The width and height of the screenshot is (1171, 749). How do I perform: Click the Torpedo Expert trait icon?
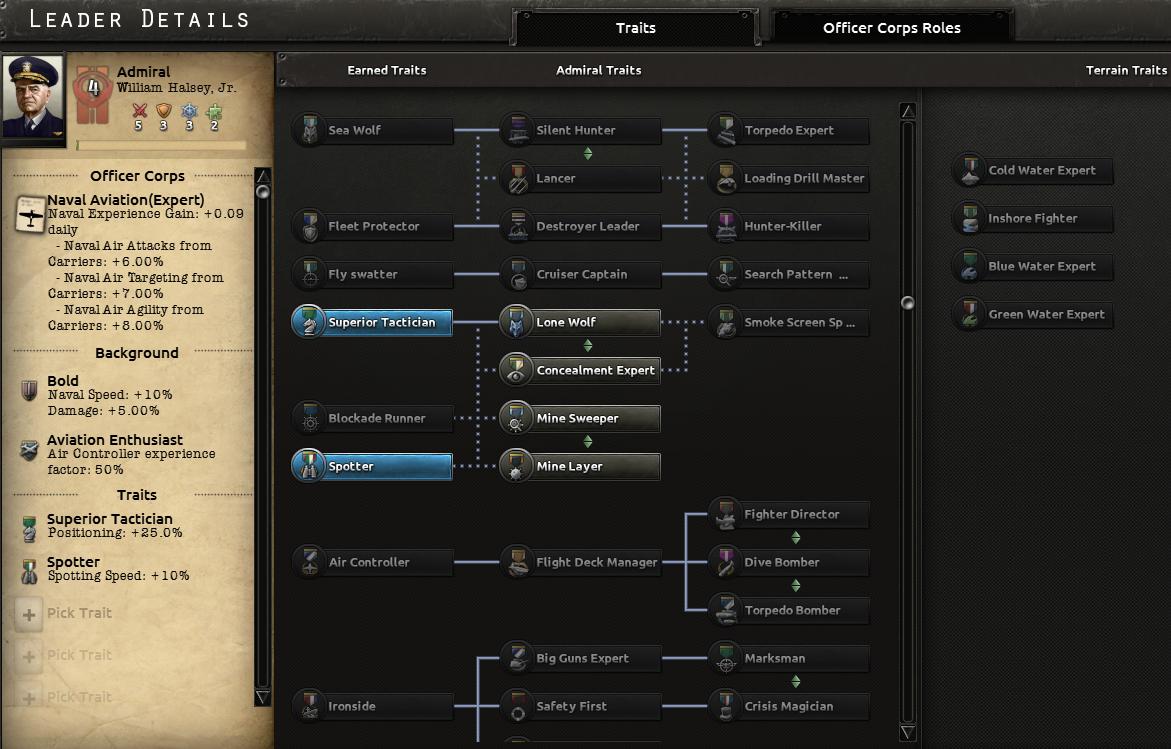coord(726,130)
